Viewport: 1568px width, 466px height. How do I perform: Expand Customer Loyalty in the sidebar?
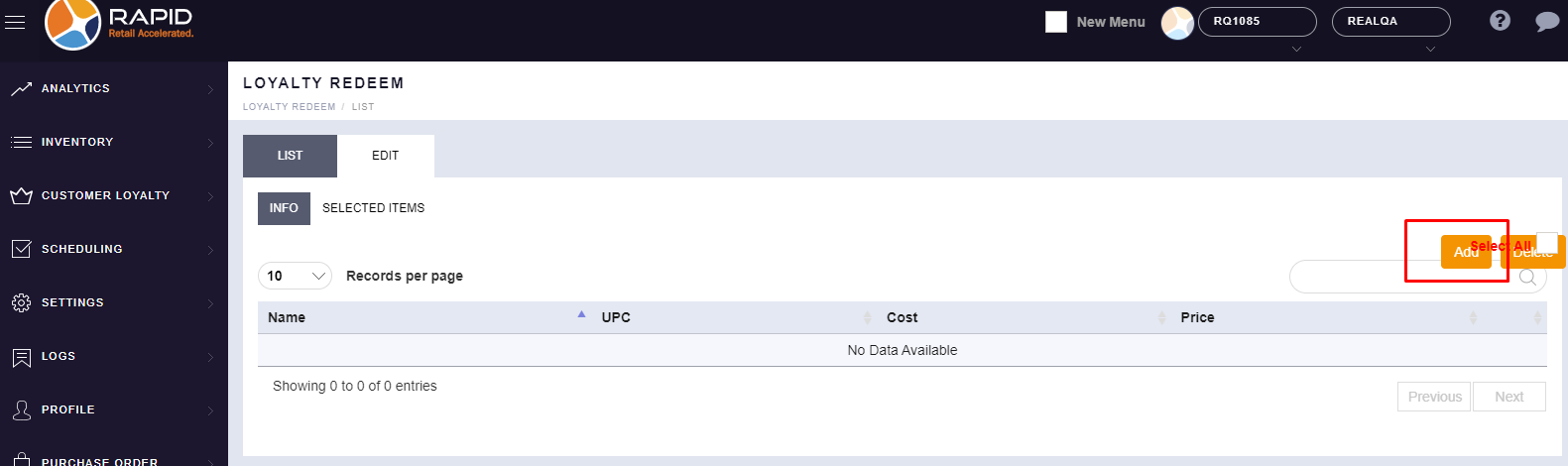point(105,195)
